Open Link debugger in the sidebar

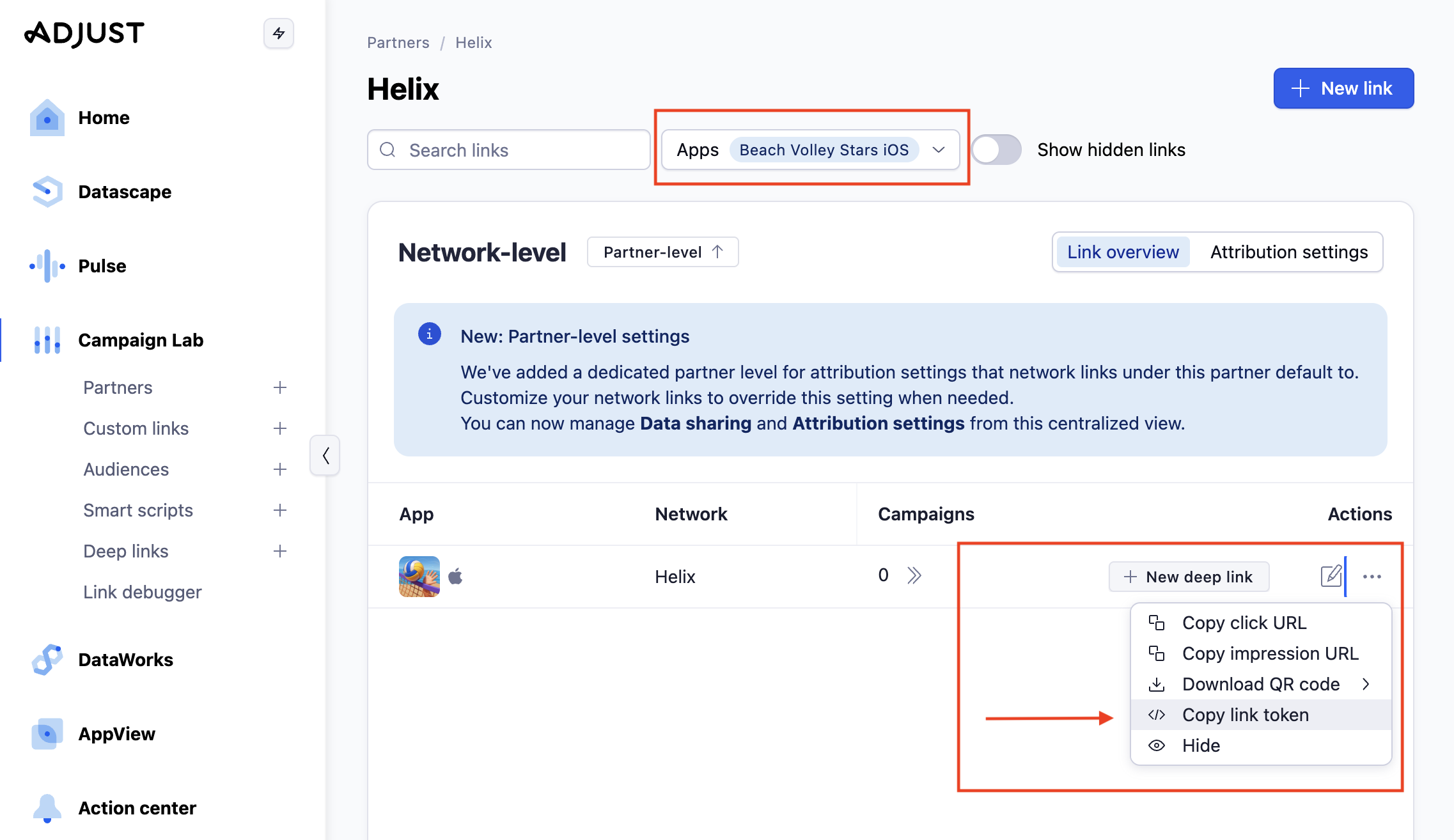pyautogui.click(x=143, y=592)
